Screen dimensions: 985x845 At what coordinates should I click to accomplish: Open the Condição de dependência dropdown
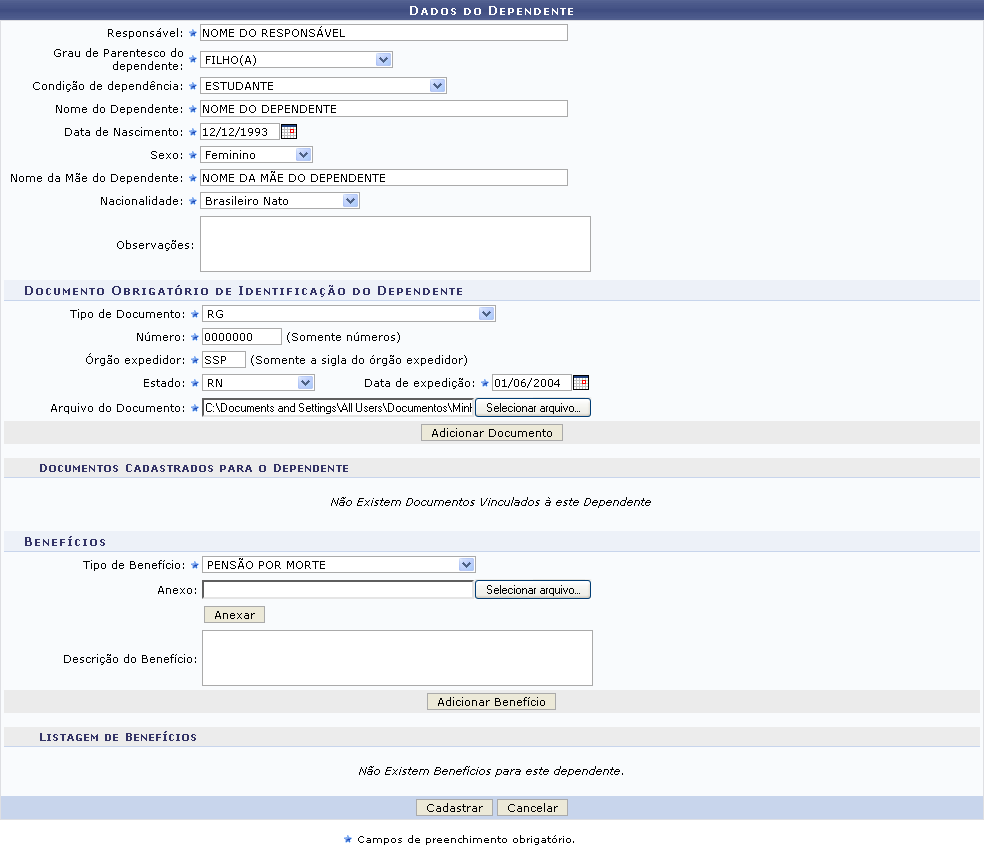point(322,86)
